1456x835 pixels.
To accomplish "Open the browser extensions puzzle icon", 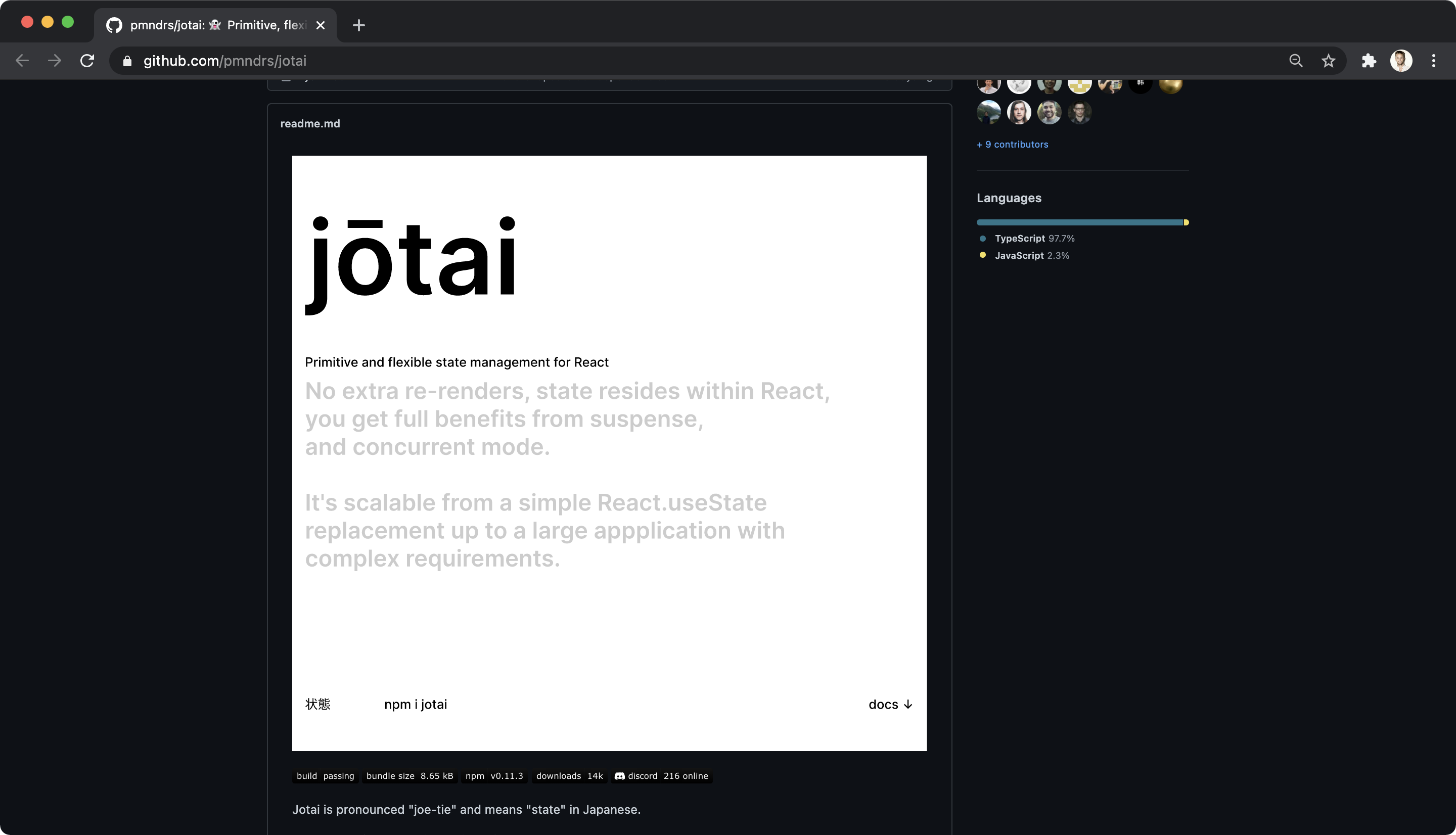I will click(x=1369, y=61).
